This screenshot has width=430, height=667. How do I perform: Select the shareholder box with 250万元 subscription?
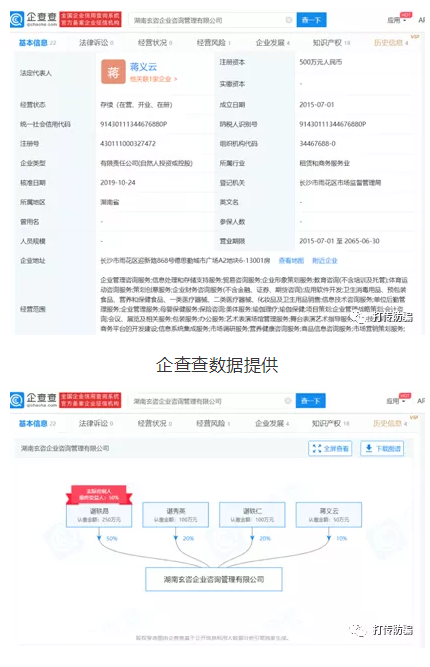click(x=99, y=515)
